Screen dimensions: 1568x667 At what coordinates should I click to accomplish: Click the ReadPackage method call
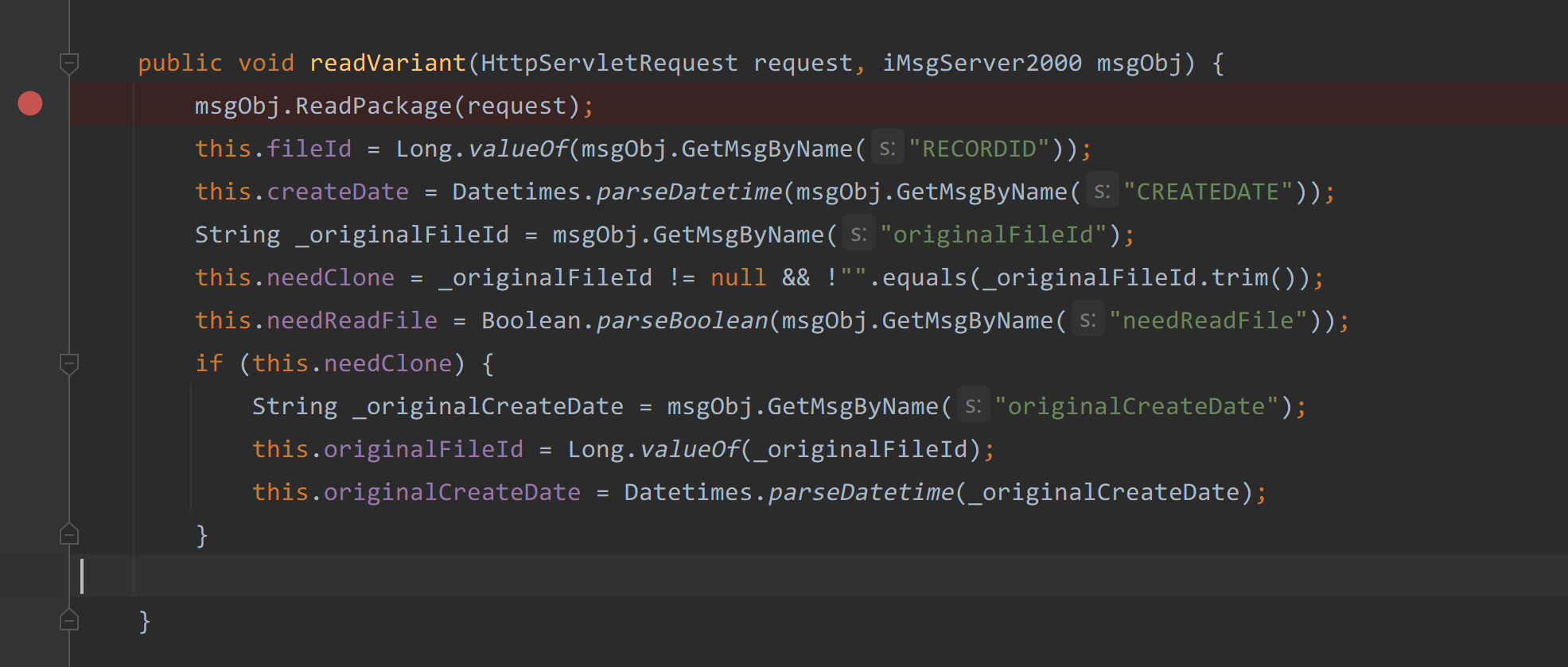[x=374, y=106]
